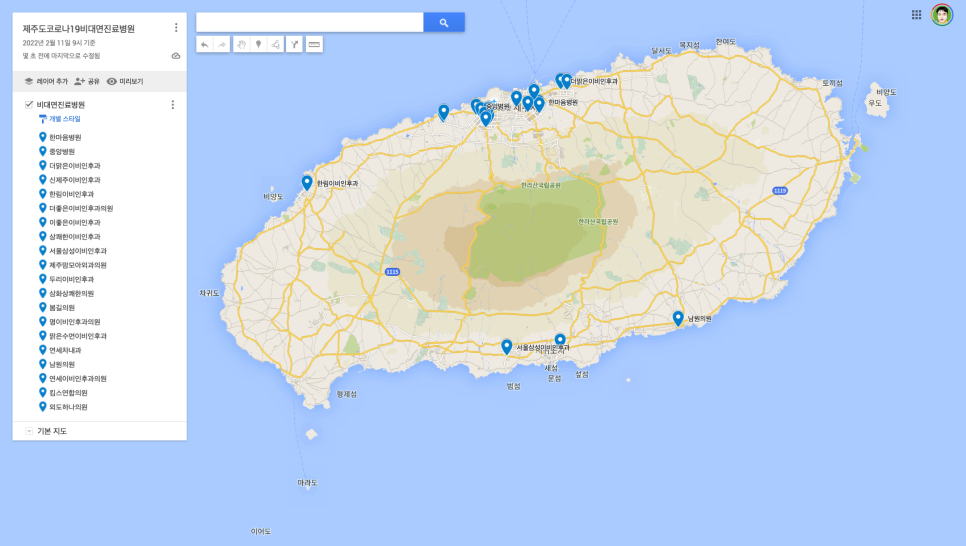Select 두리이비인후과 in the layer list
966x546 pixels.
point(71,279)
